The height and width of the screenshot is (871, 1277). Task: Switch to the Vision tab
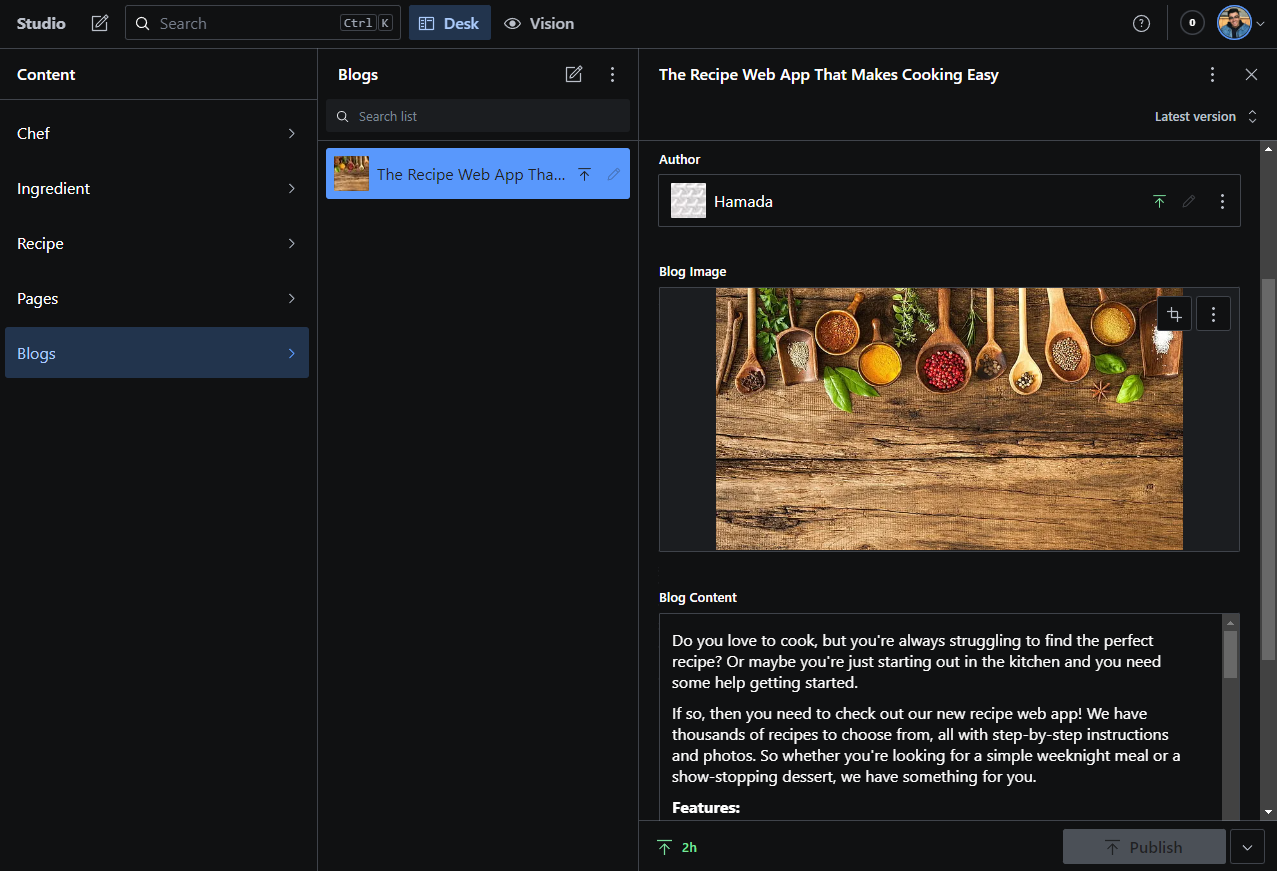click(539, 23)
